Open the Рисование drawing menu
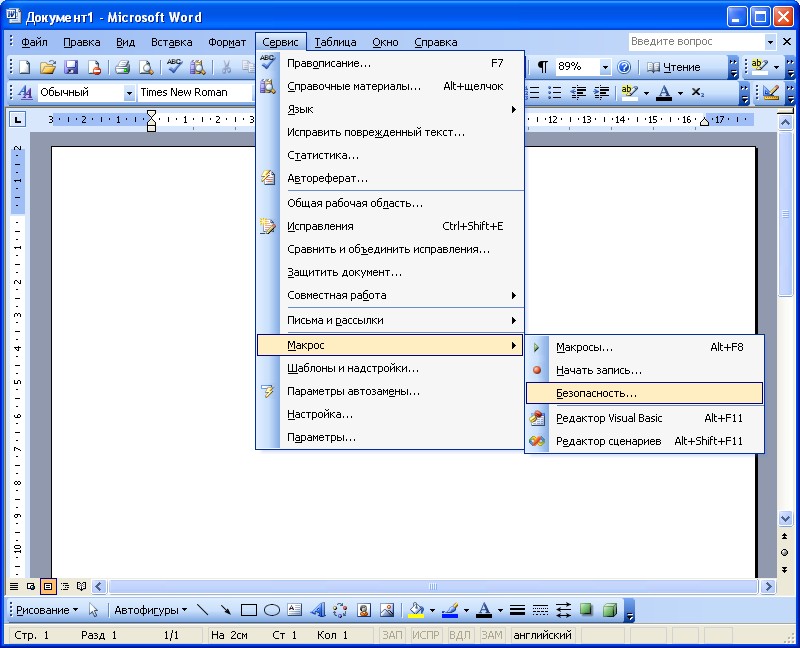Viewport: 800px width, 648px height. click(47, 610)
